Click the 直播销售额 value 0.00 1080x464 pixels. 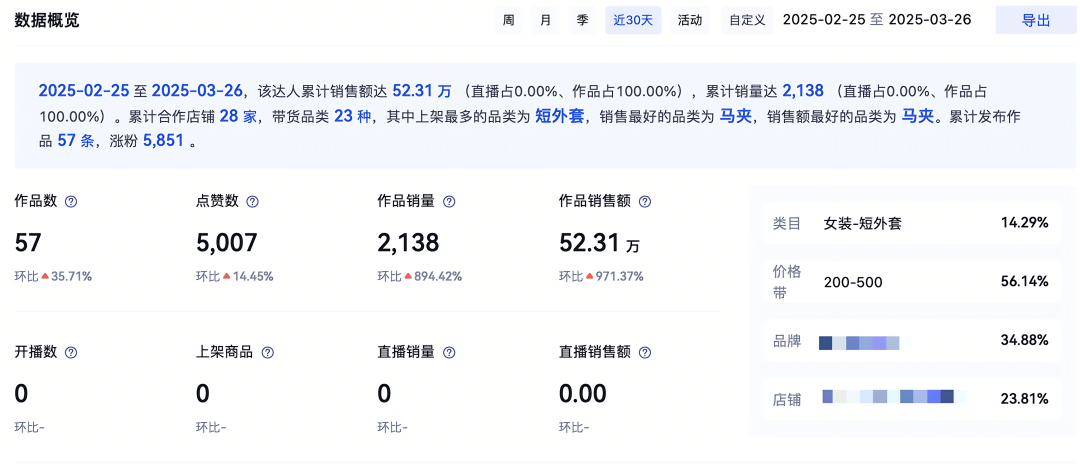coord(583,393)
